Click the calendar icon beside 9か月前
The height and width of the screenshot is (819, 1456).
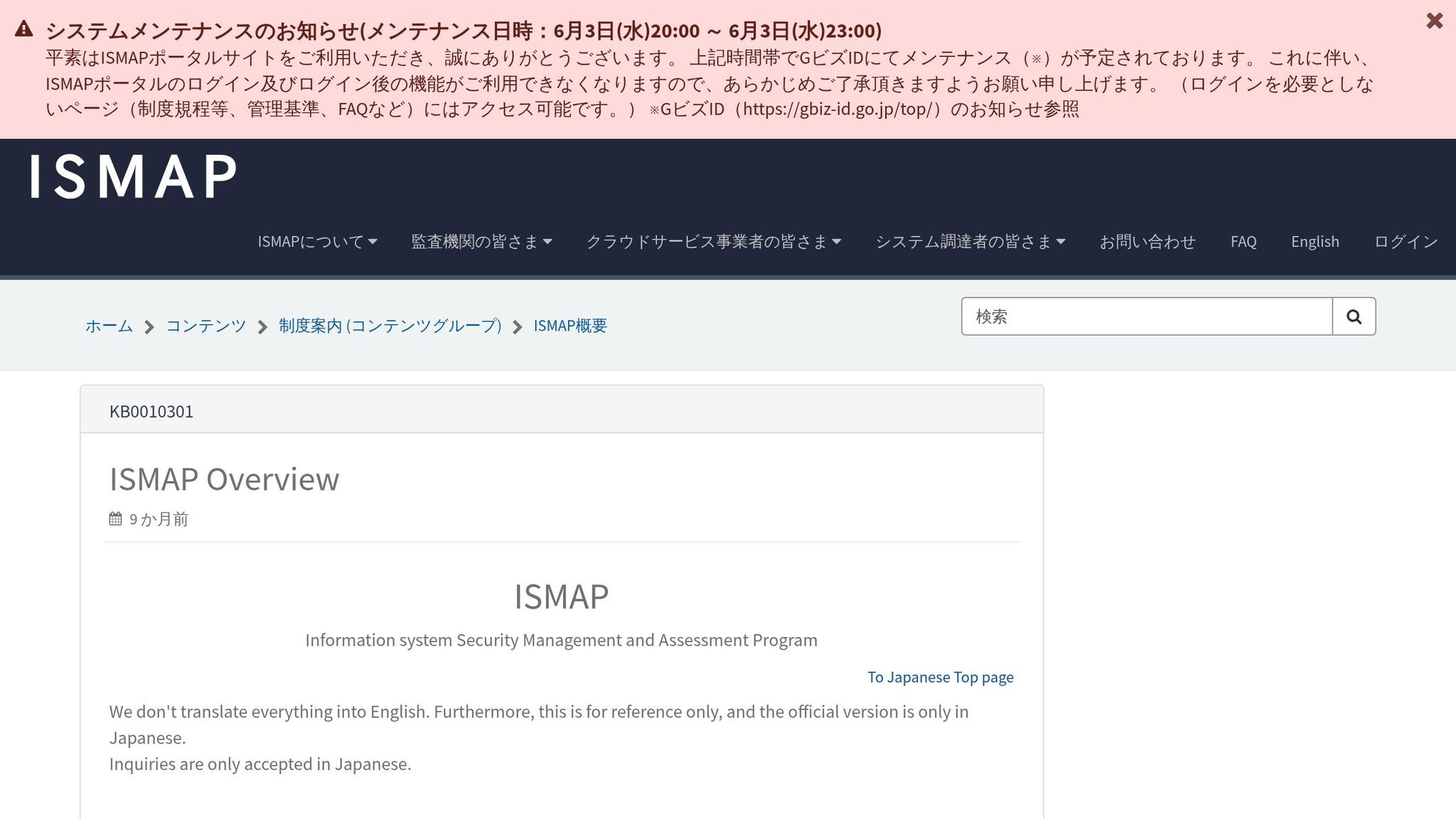(115, 519)
